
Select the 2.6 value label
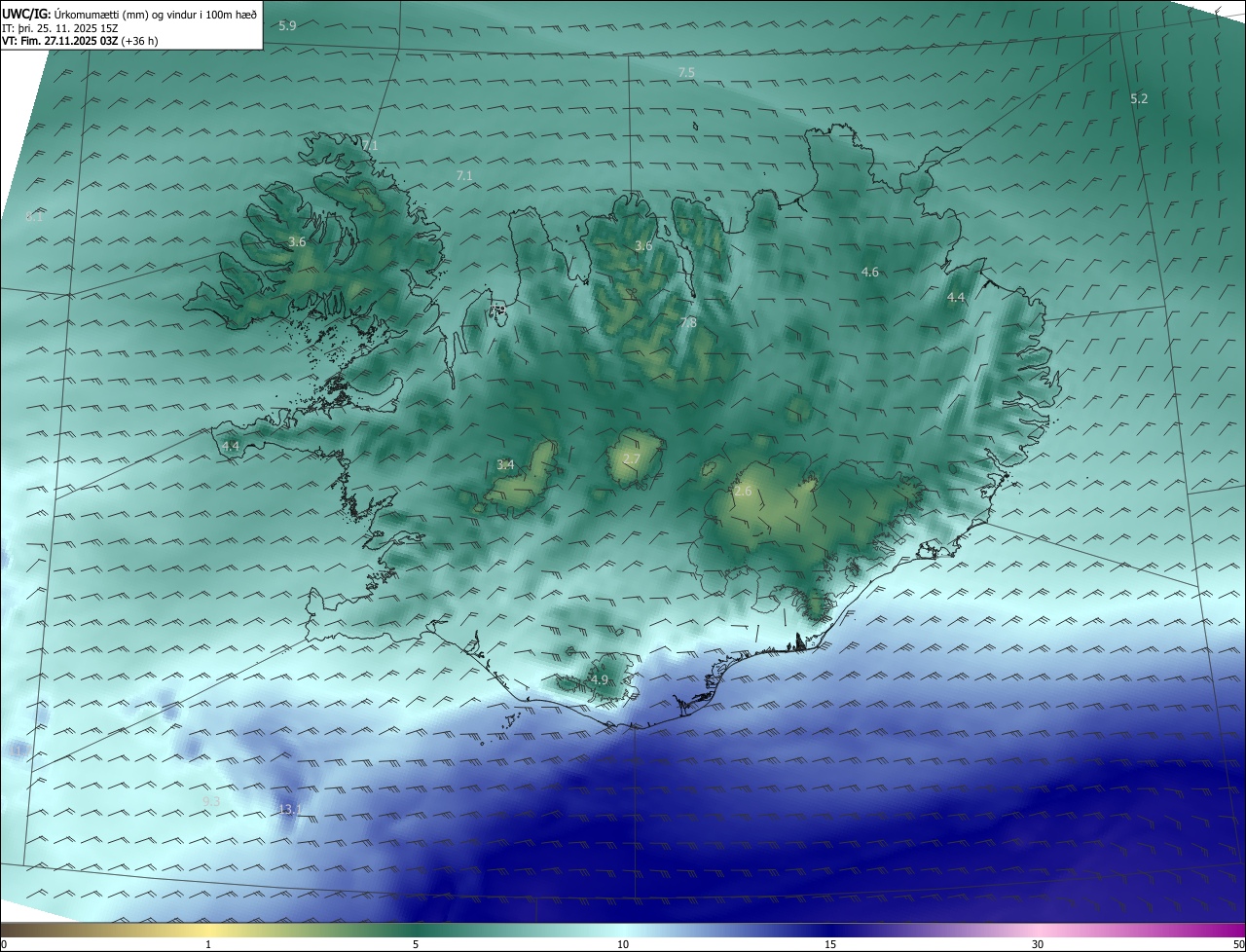coord(743,492)
